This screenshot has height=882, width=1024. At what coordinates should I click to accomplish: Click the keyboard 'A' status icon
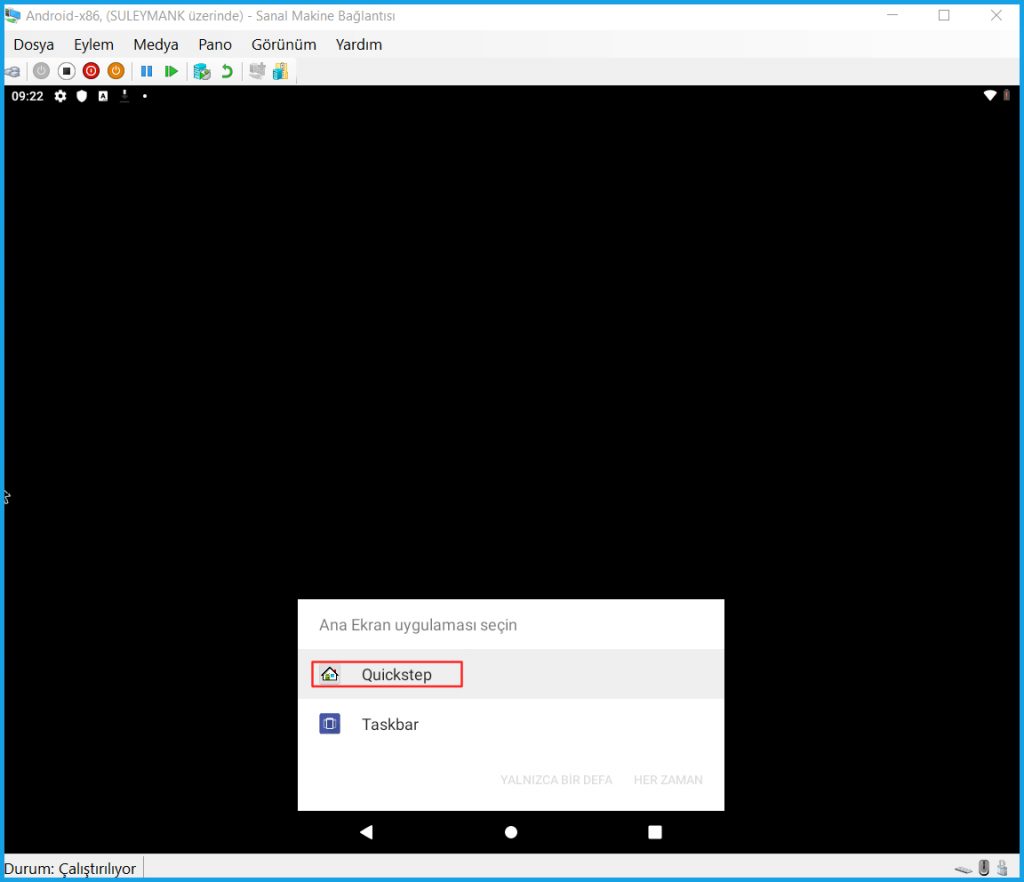pyautogui.click(x=103, y=96)
